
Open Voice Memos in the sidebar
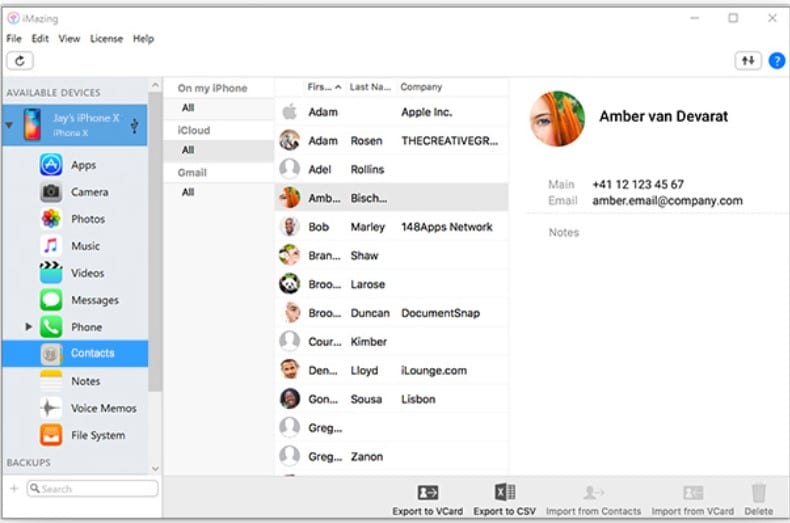click(x=103, y=408)
